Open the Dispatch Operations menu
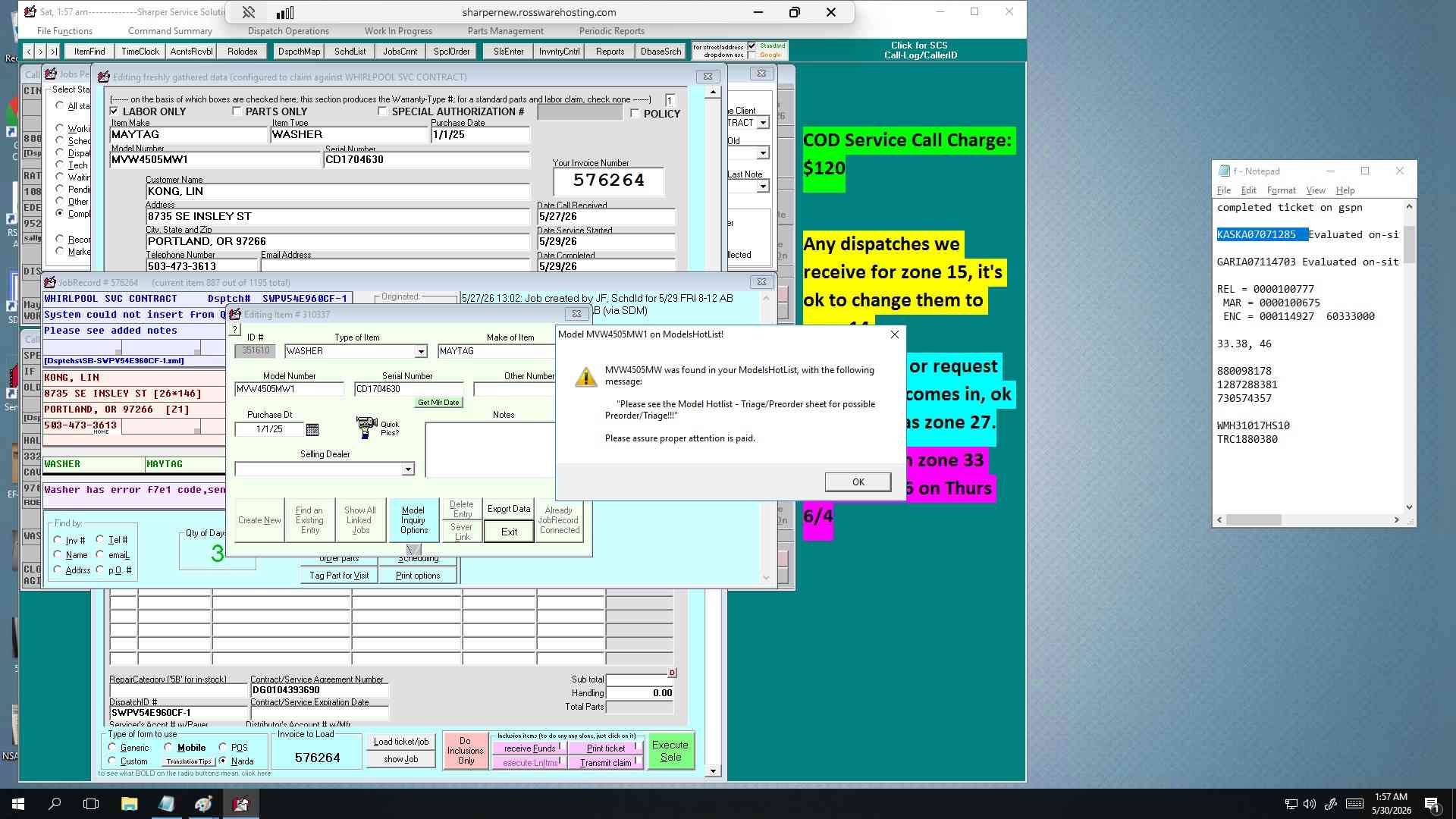 pos(288,31)
